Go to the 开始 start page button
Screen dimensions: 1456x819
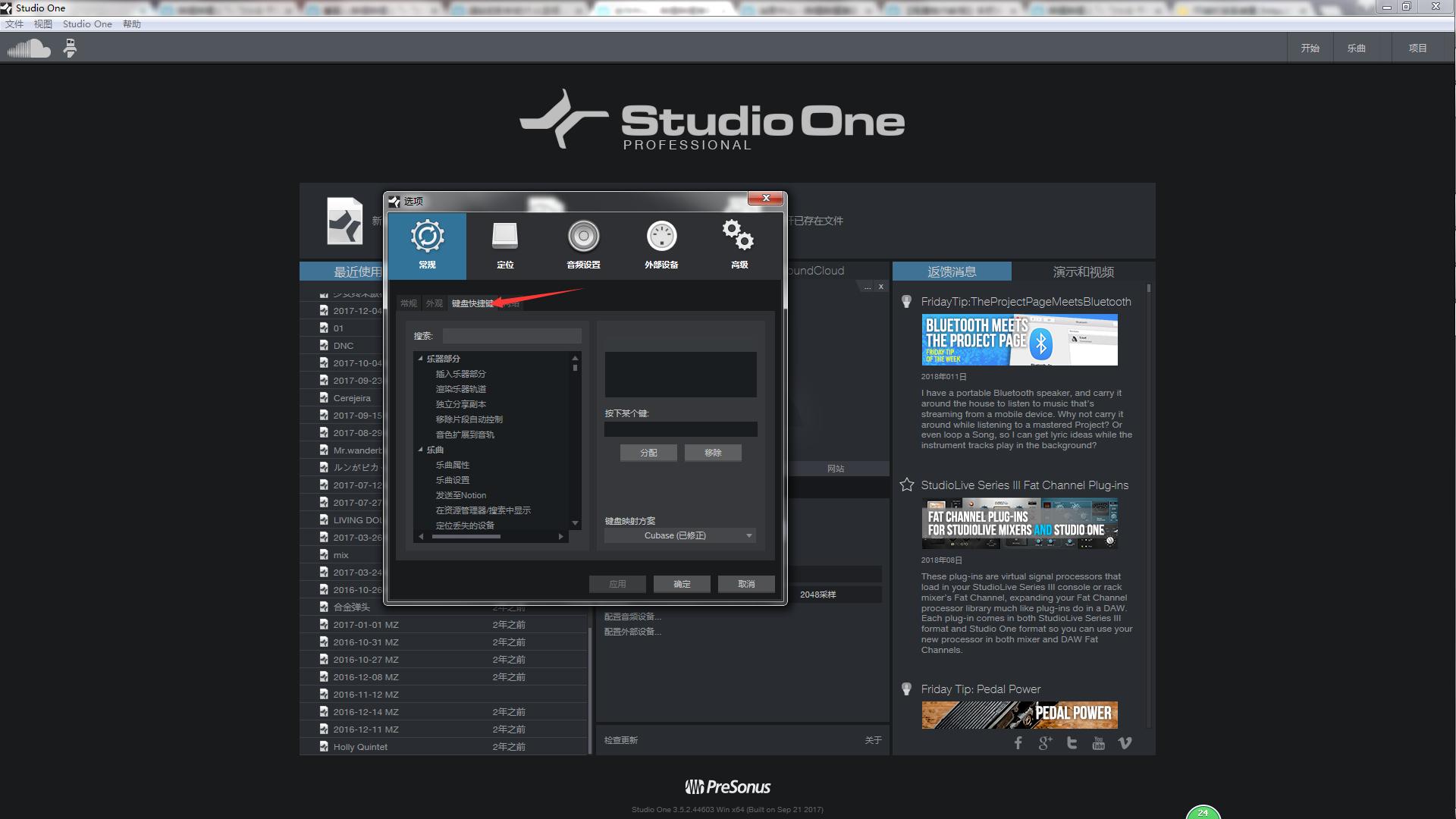click(x=1310, y=48)
